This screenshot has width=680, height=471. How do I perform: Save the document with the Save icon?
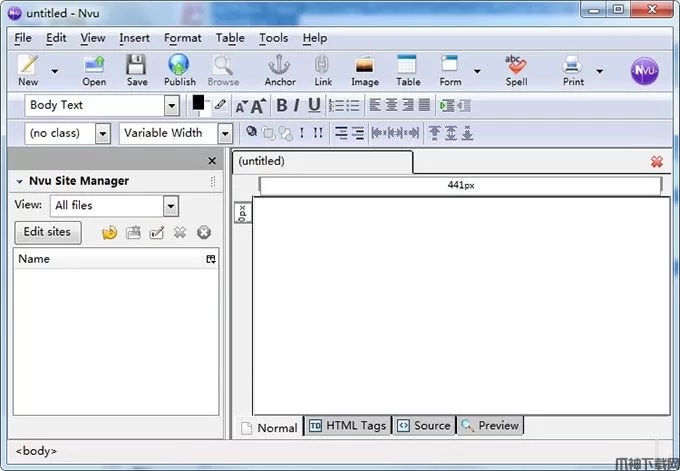pyautogui.click(x=137, y=69)
